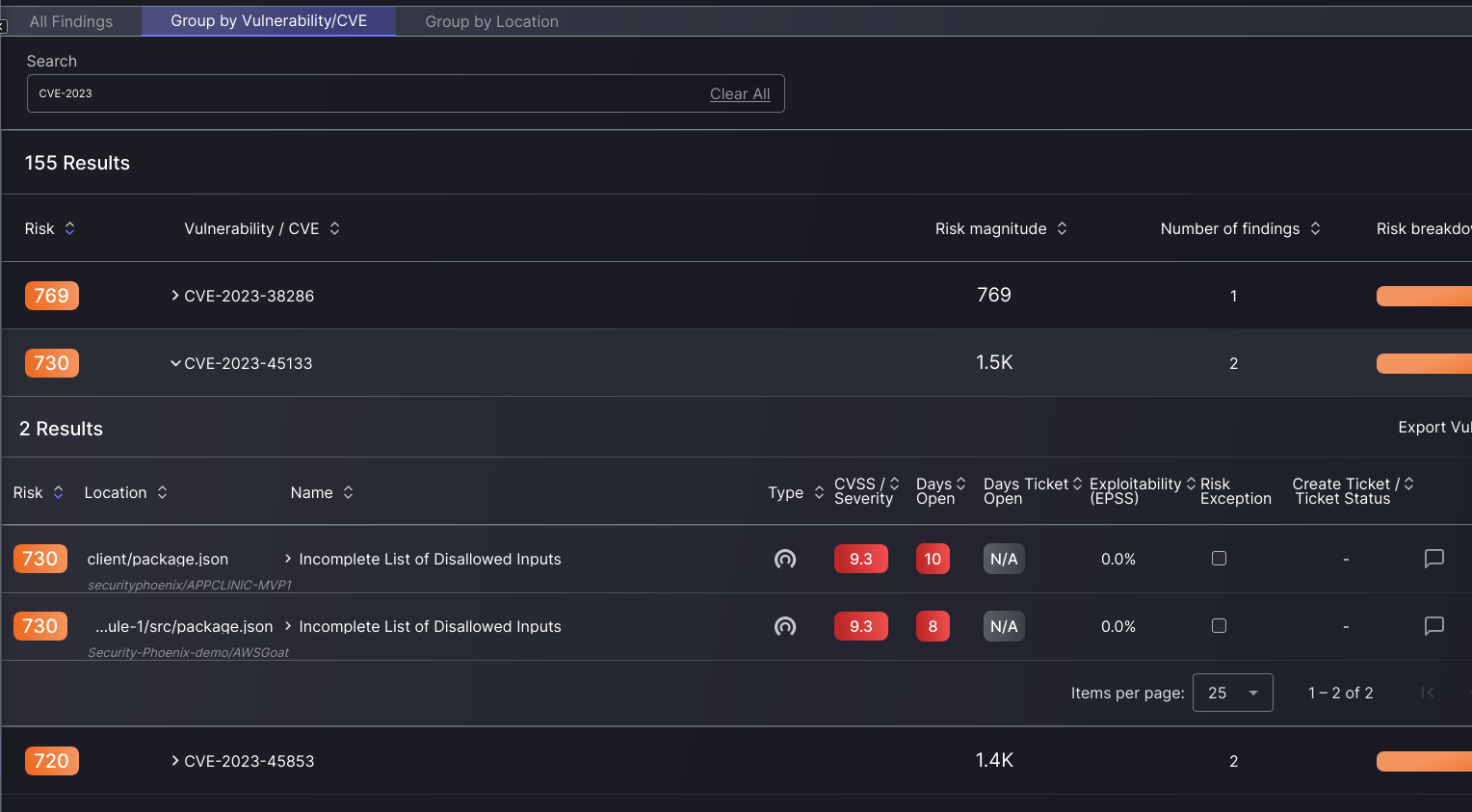
Task: Expand CVE-2023-45853 row
Action: coord(175,761)
